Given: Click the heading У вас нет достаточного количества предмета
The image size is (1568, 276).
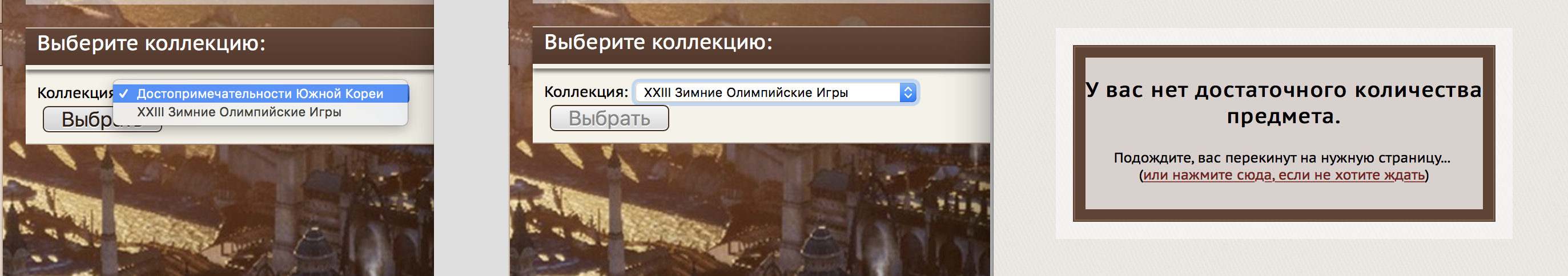Looking at the screenshot, I should pos(1284,102).
